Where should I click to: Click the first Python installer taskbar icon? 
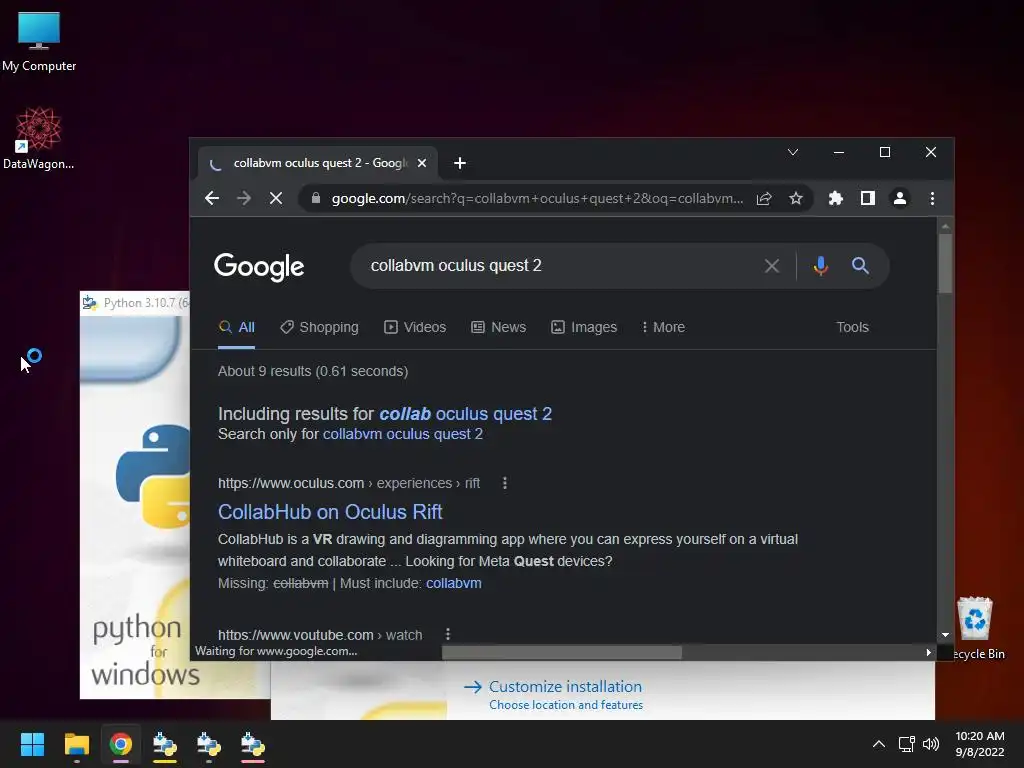[165, 744]
